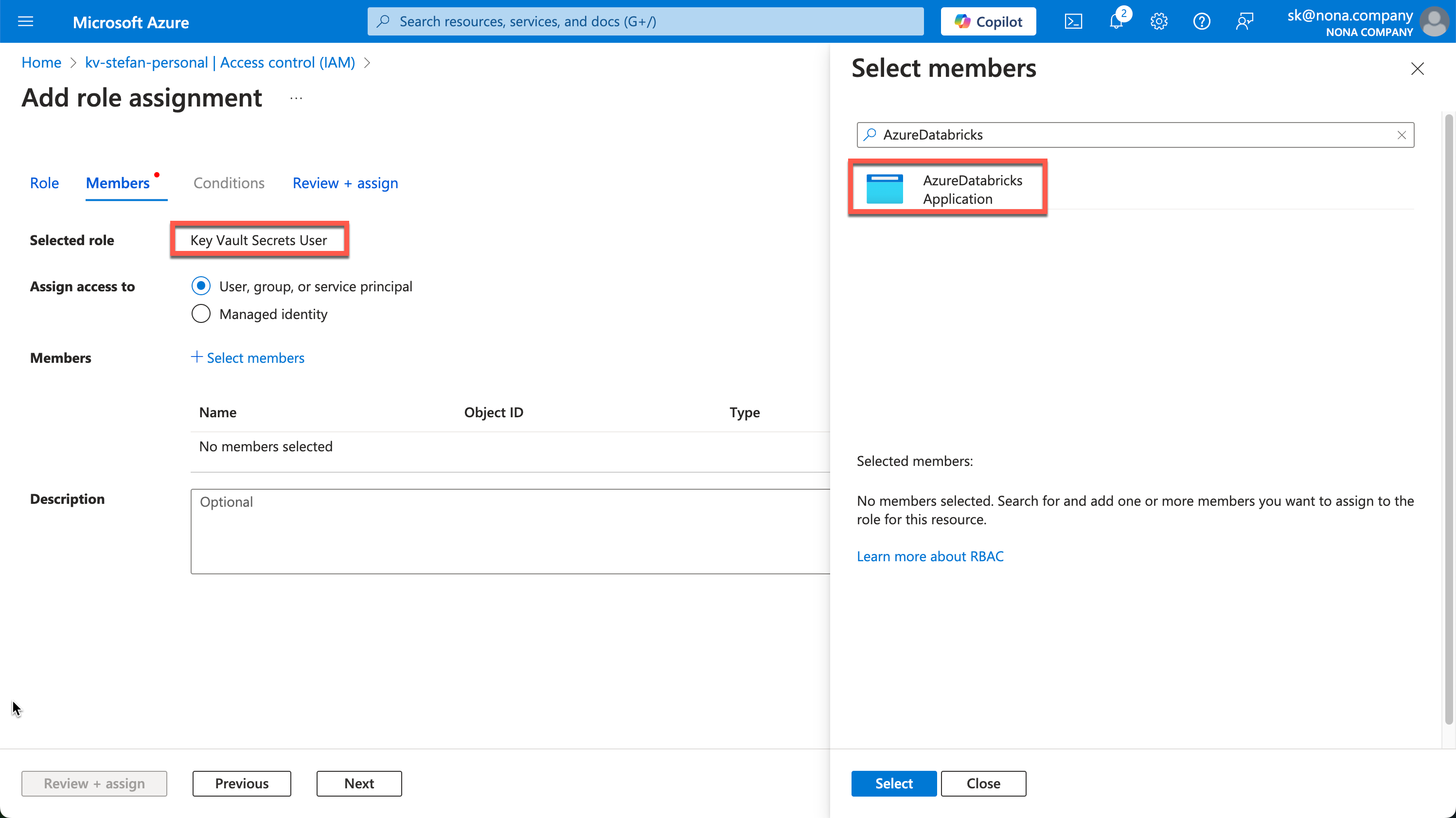Choose the Managed identity radio option

[x=201, y=314]
